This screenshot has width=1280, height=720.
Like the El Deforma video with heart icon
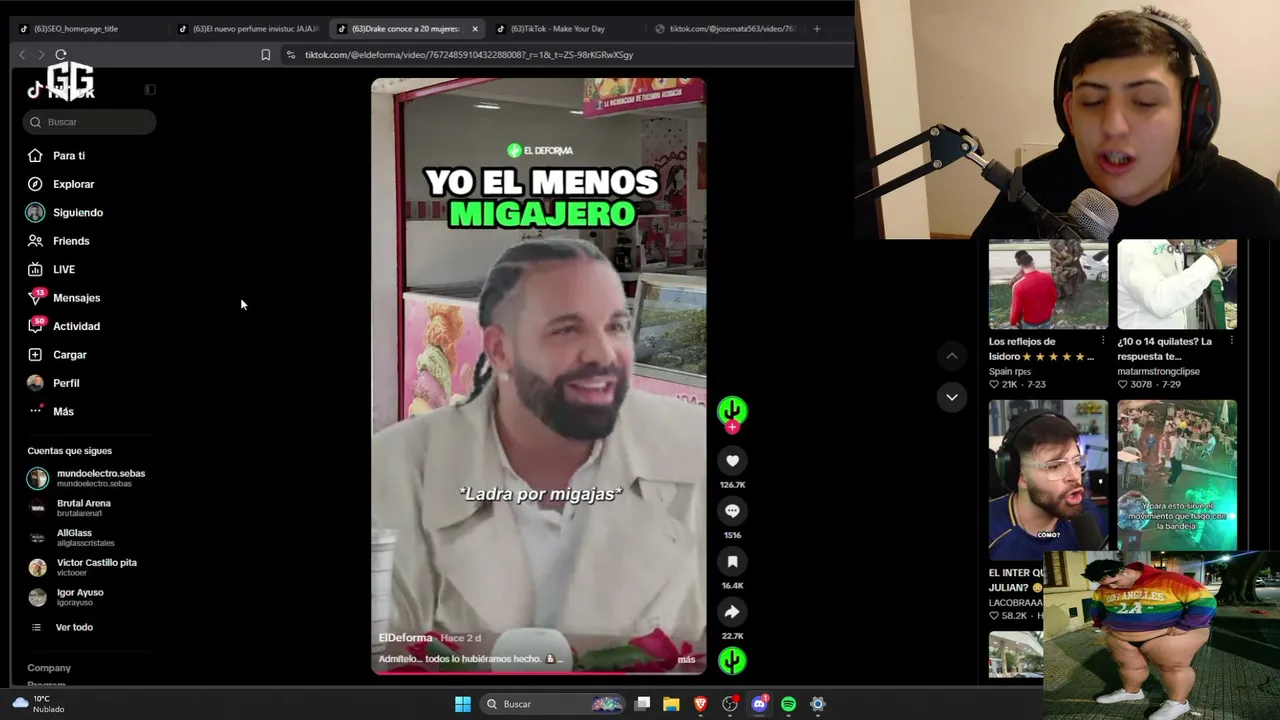[732, 461]
